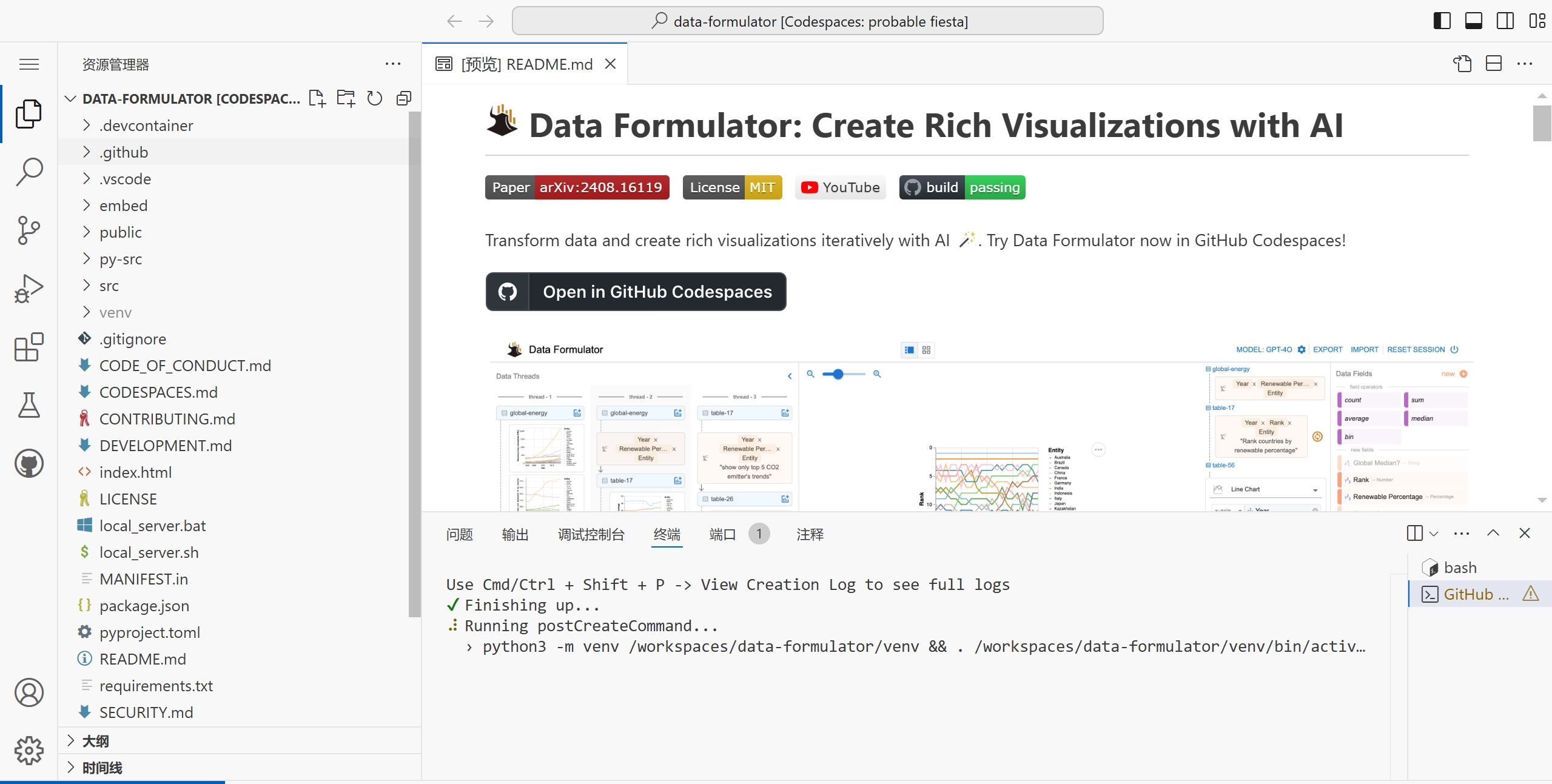Close the bottom panel
This screenshot has height=784, width=1552.
coord(1525,533)
